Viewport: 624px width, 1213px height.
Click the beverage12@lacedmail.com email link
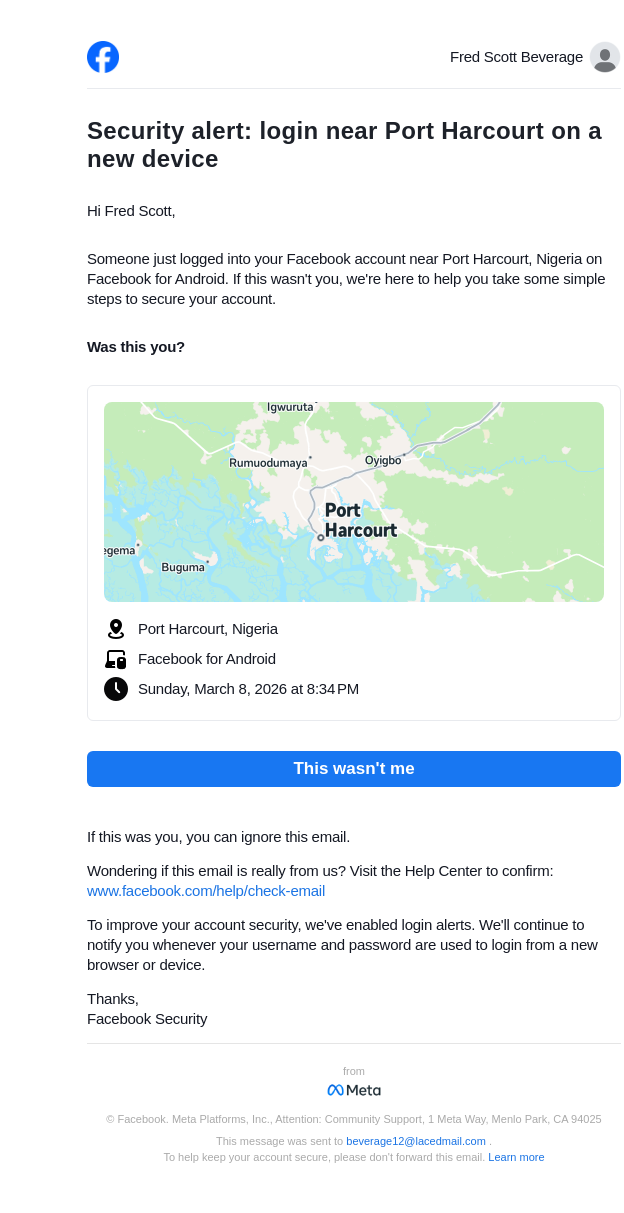416,1141
